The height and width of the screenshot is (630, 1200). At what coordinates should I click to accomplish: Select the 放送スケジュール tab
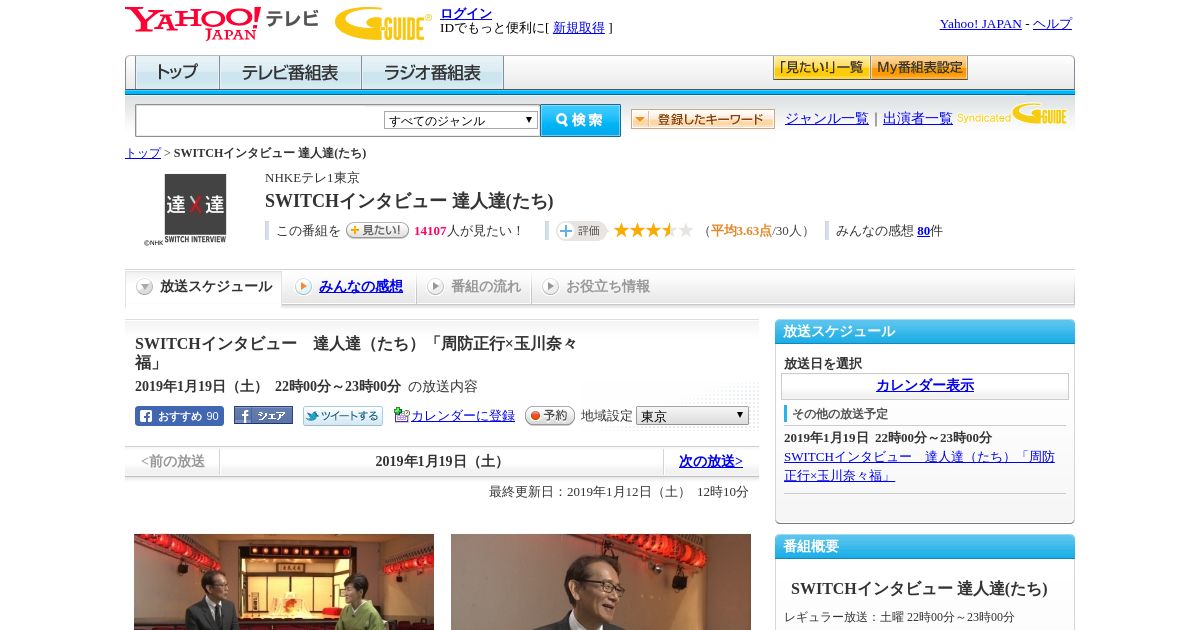coord(204,287)
